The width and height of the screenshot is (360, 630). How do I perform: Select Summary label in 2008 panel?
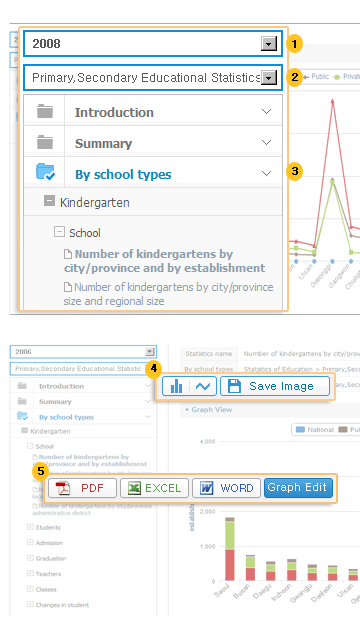point(103,143)
